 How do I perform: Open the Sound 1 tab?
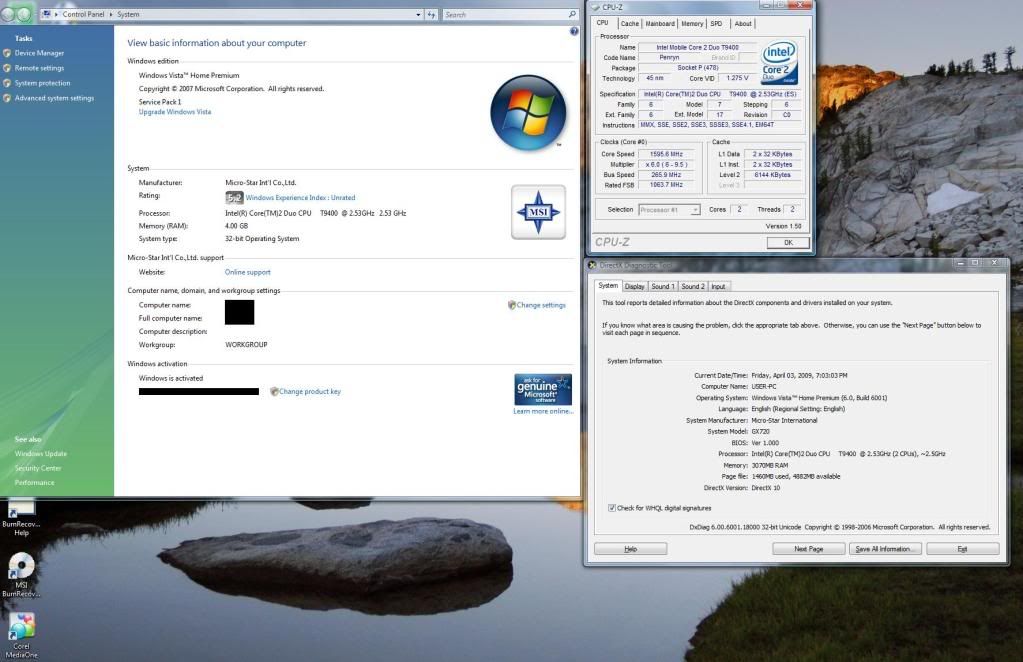click(663, 286)
